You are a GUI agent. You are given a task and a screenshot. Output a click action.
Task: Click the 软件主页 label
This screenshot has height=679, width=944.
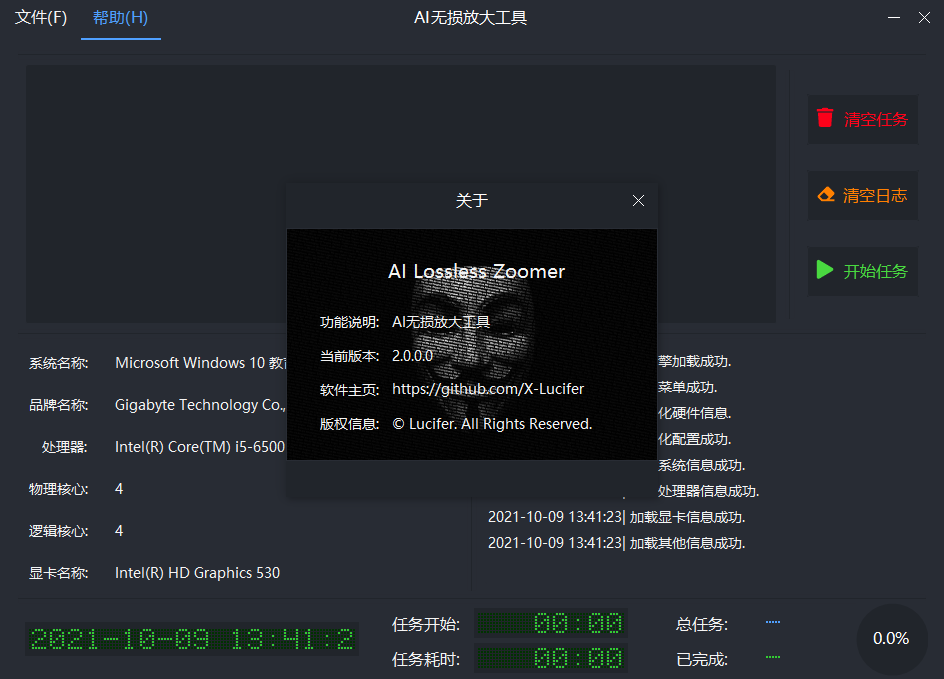pos(349,390)
